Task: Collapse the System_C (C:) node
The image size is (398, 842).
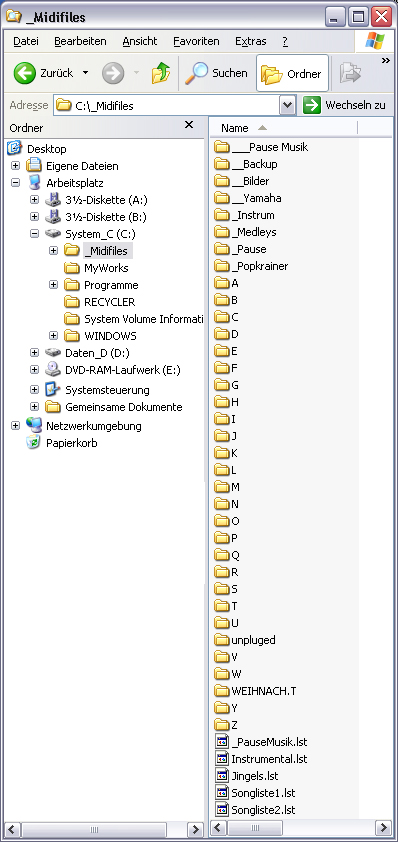Action: click(x=35, y=234)
